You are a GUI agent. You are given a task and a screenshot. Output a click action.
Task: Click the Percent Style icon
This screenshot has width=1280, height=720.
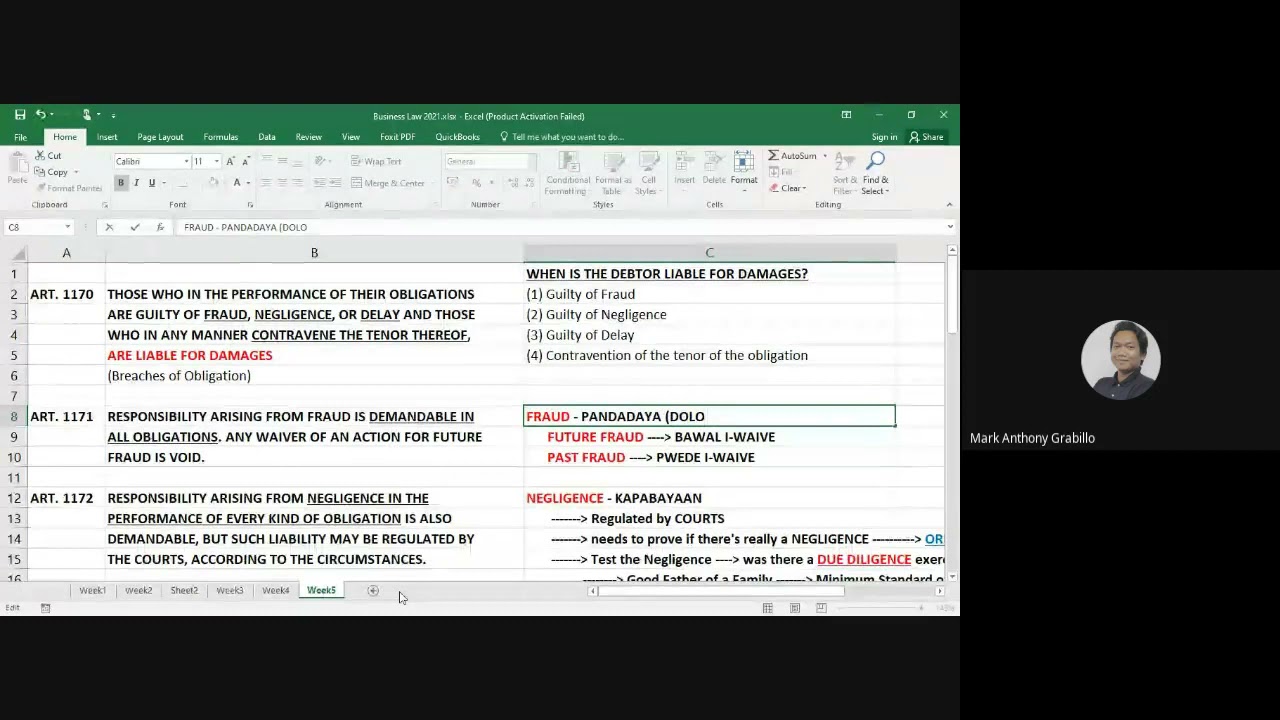[x=476, y=183]
